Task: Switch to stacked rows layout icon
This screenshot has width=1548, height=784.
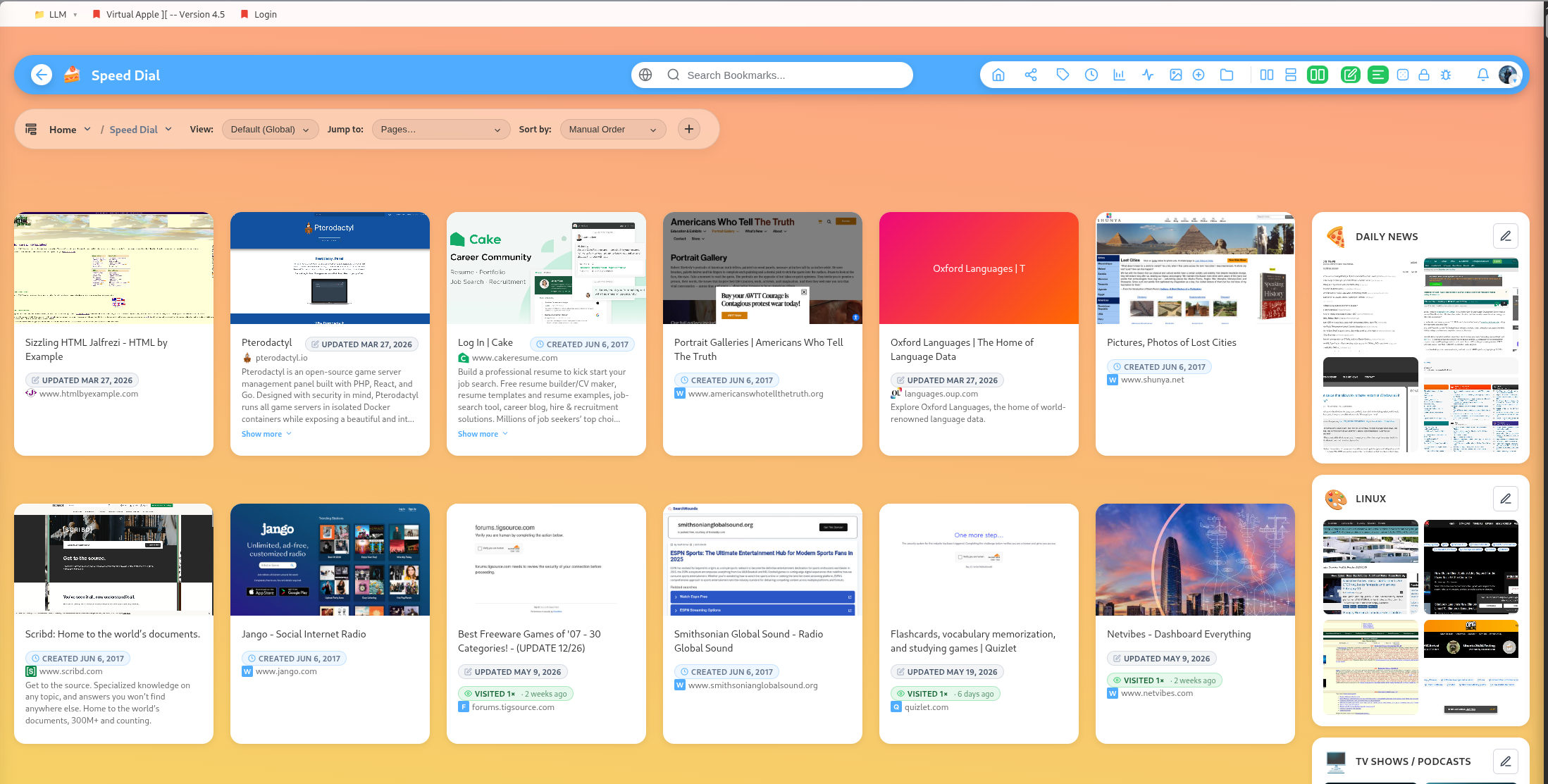Action: coord(1291,75)
